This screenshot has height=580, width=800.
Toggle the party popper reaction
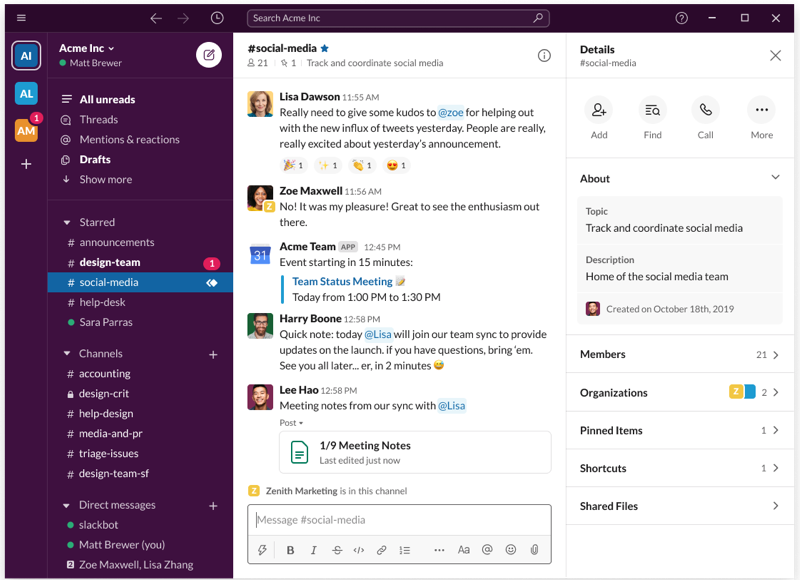293,165
